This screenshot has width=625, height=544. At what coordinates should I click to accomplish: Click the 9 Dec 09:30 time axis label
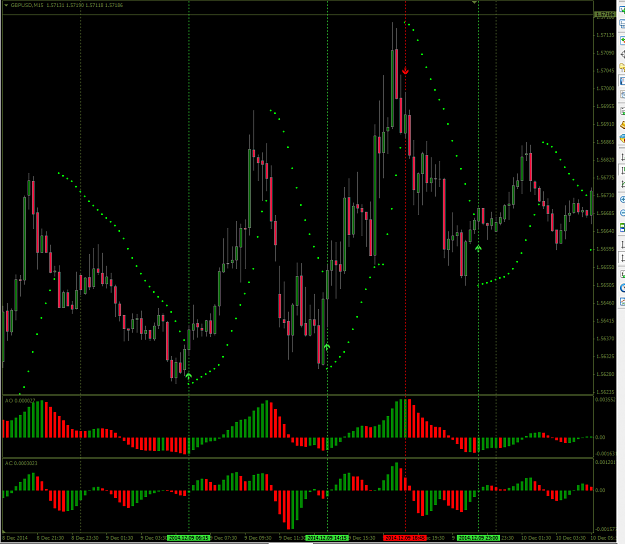click(x=258, y=538)
